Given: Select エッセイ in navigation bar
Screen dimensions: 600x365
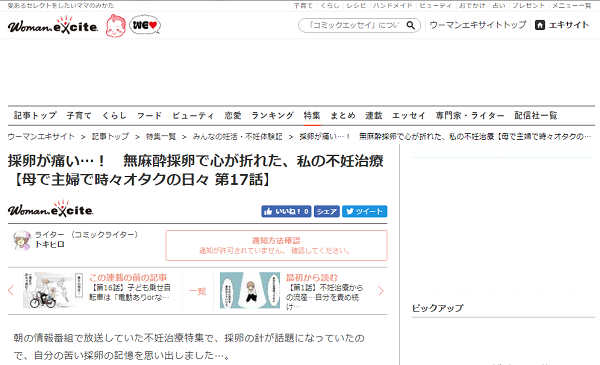Looking at the screenshot, I should [409, 115].
